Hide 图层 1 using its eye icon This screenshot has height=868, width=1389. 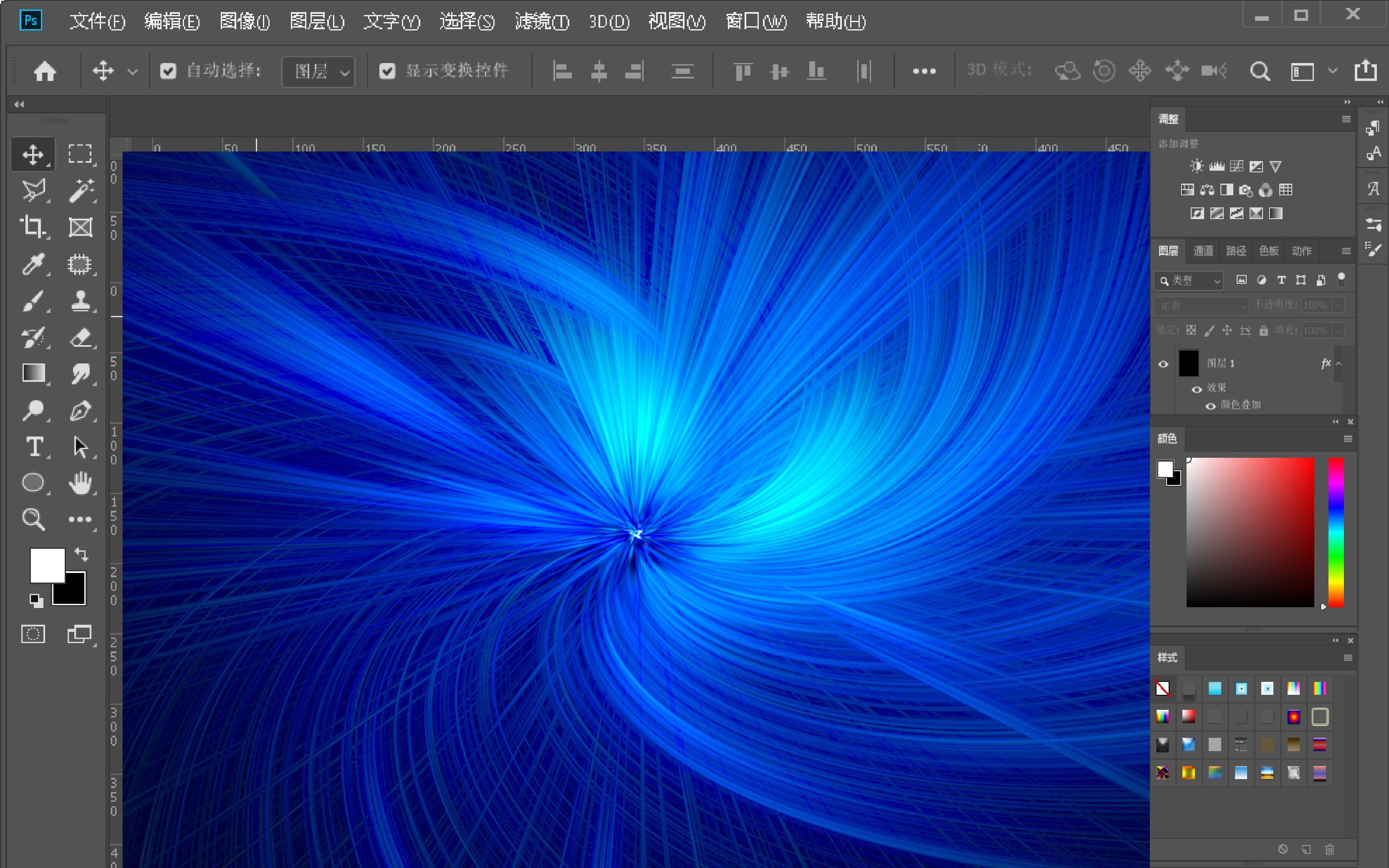(1164, 364)
